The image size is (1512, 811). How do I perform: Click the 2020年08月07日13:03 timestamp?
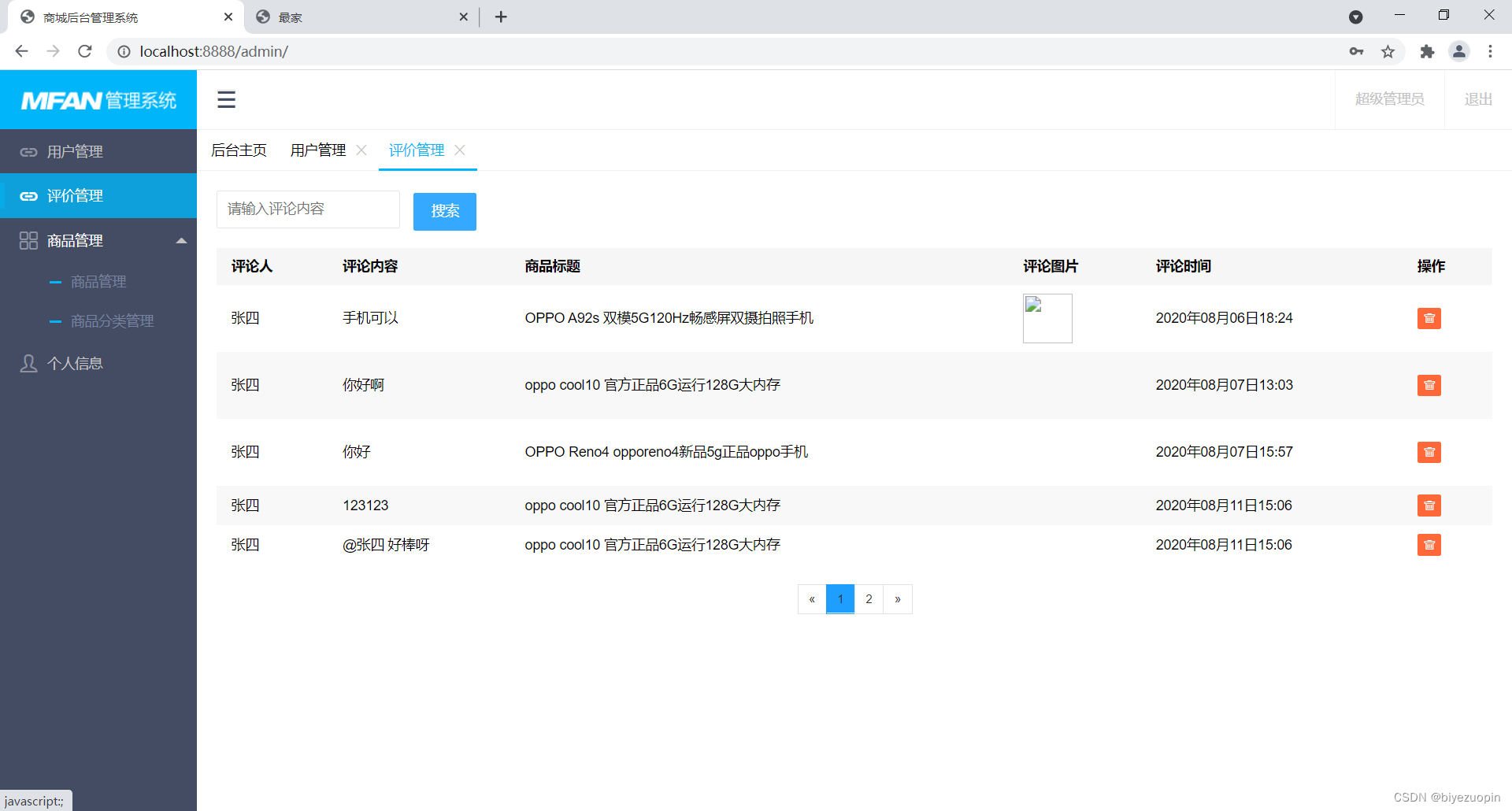click(x=1224, y=385)
